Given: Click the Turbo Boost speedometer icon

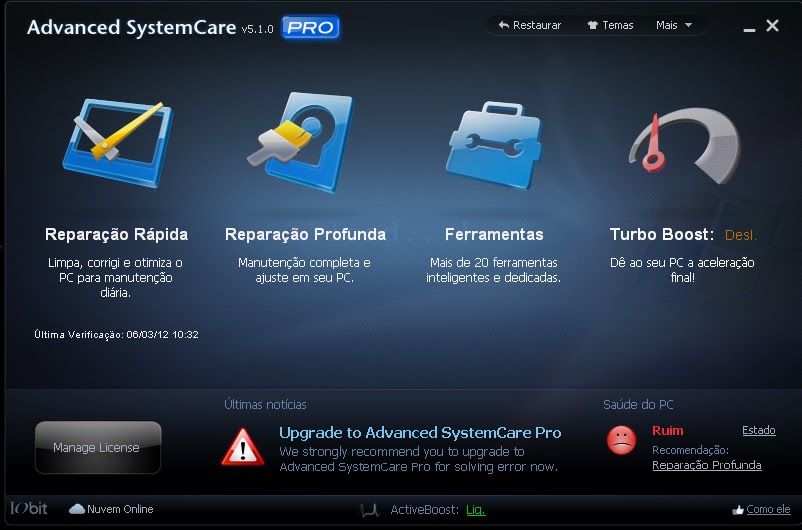Looking at the screenshot, I should pyautogui.click(x=684, y=145).
